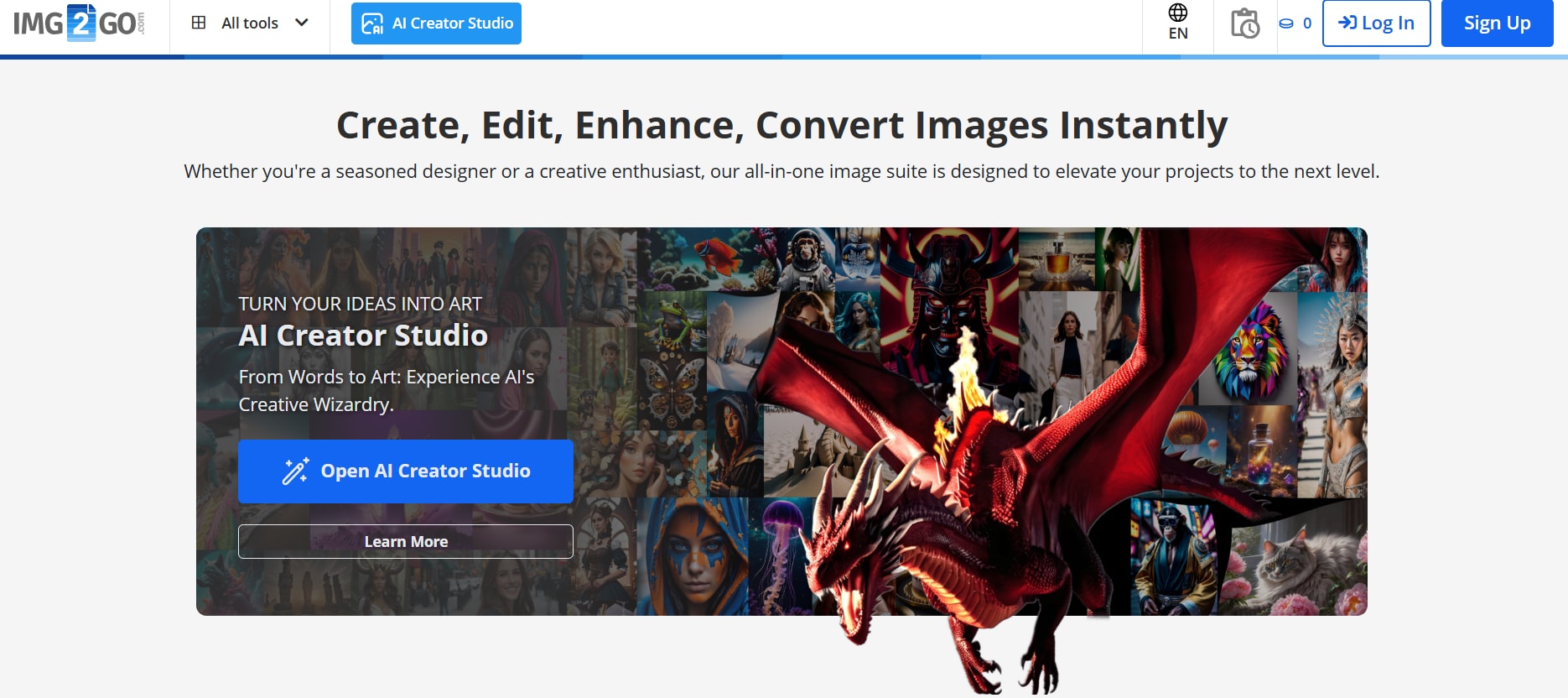Select the EN language label
The height and width of the screenshot is (698, 1568).
(x=1178, y=34)
